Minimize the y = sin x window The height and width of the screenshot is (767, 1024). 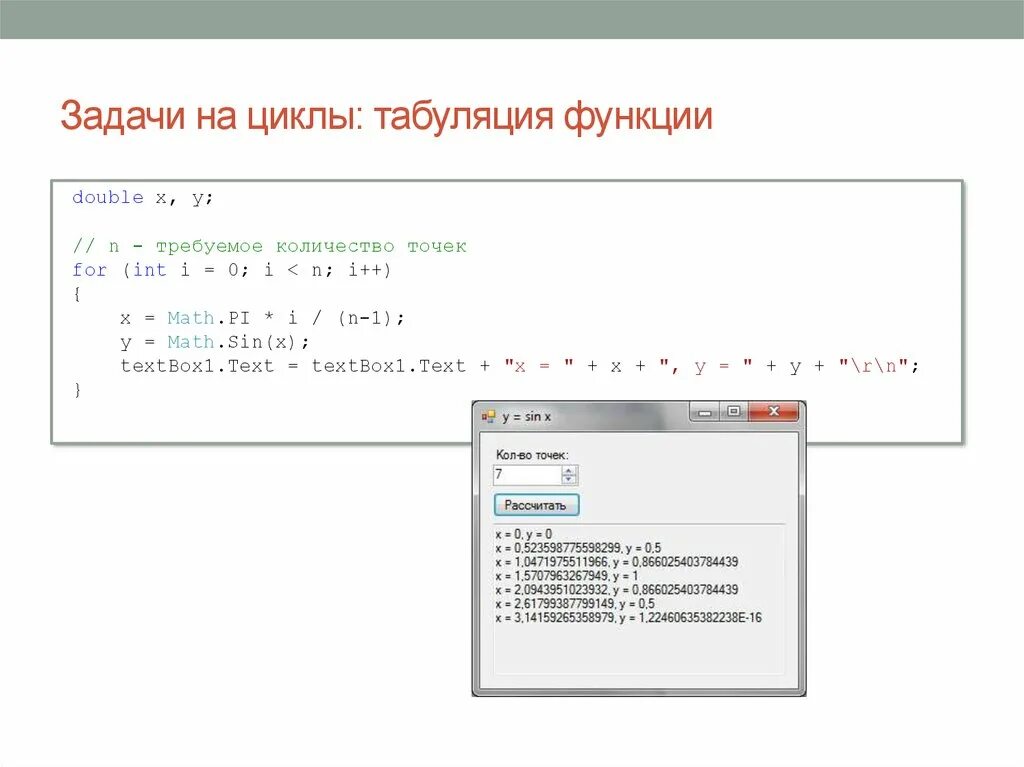tap(704, 412)
